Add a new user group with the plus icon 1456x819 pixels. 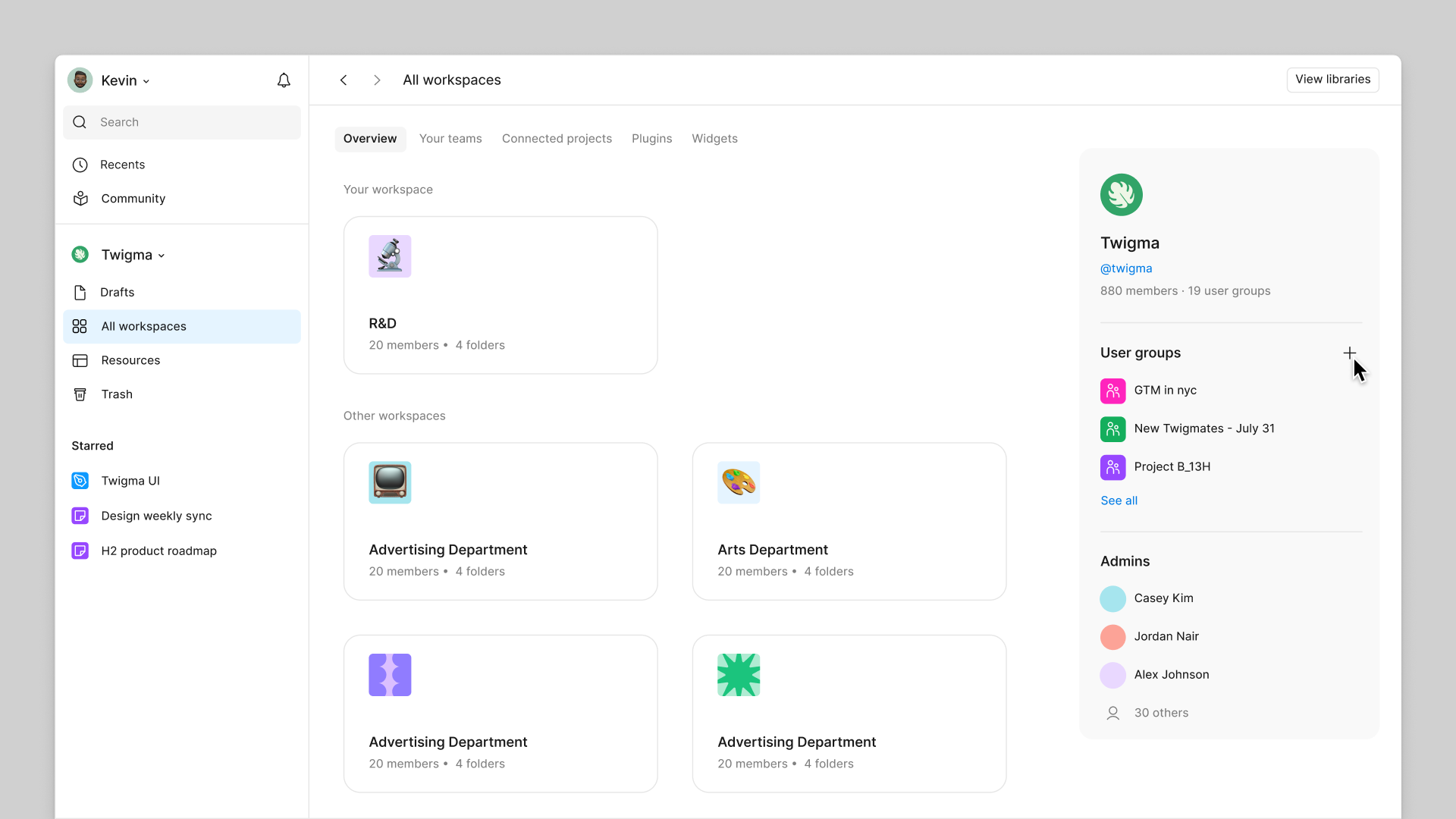pos(1350,352)
